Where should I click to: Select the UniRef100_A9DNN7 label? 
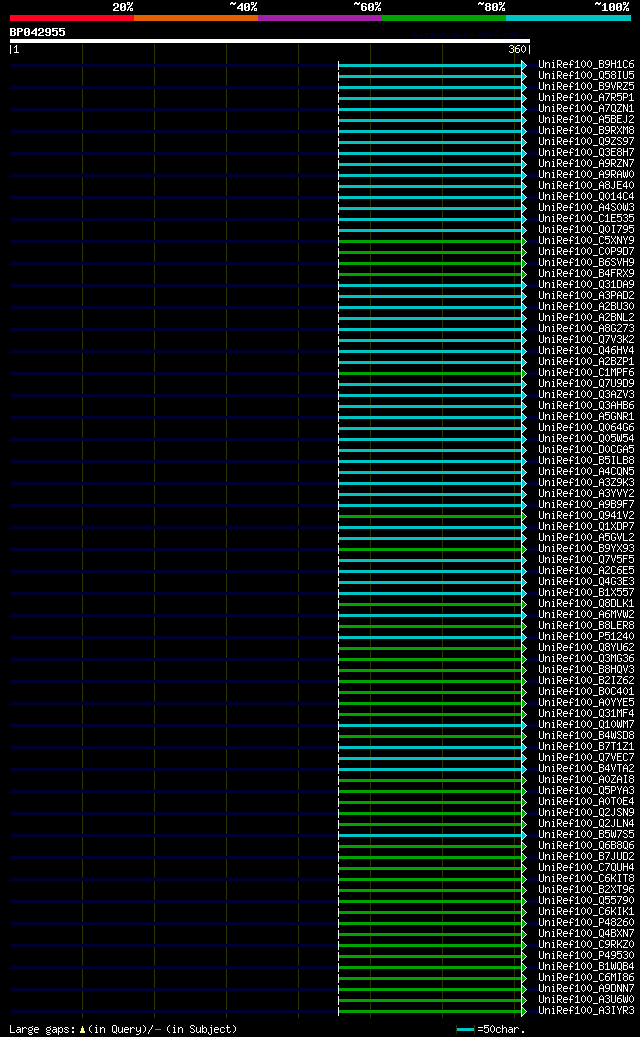click(586, 989)
